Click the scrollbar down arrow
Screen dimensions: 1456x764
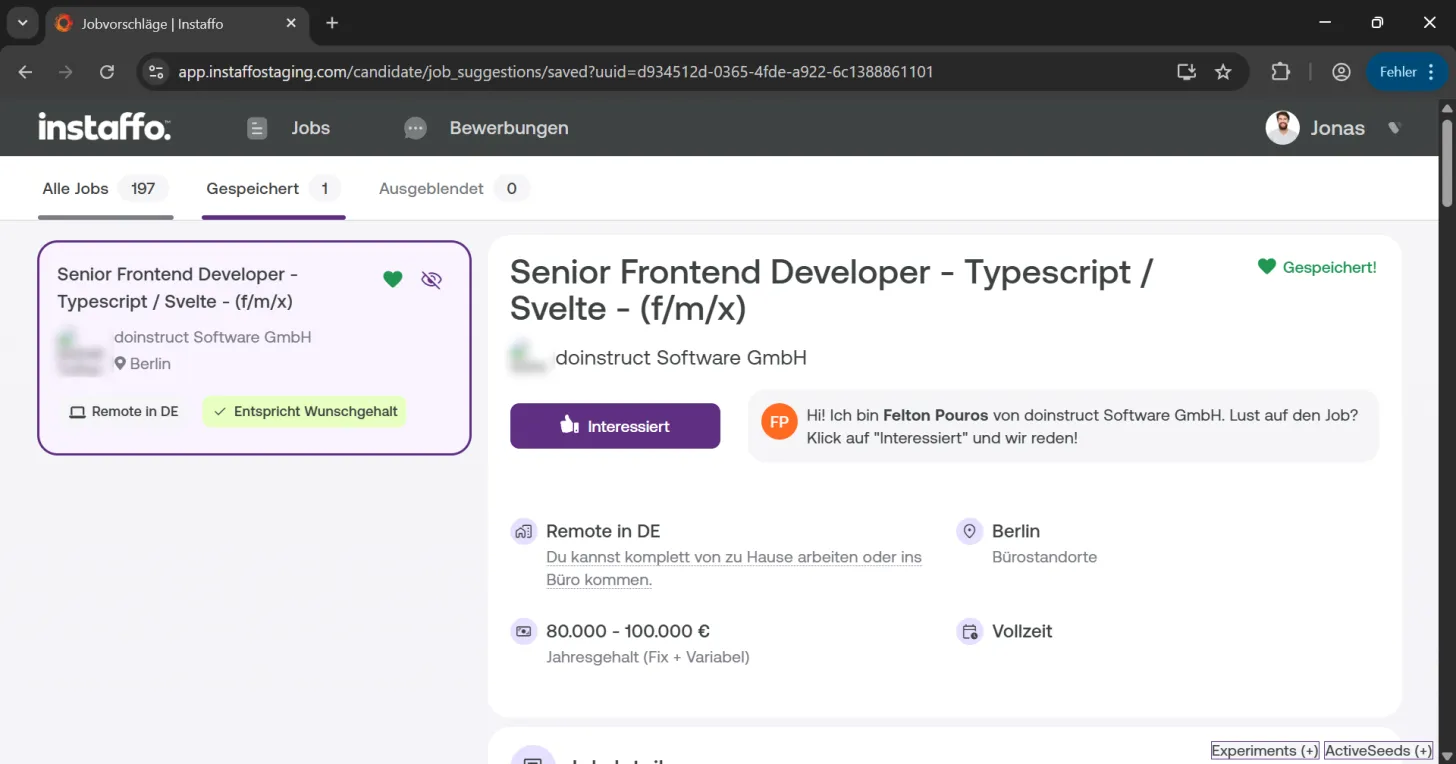1446,755
